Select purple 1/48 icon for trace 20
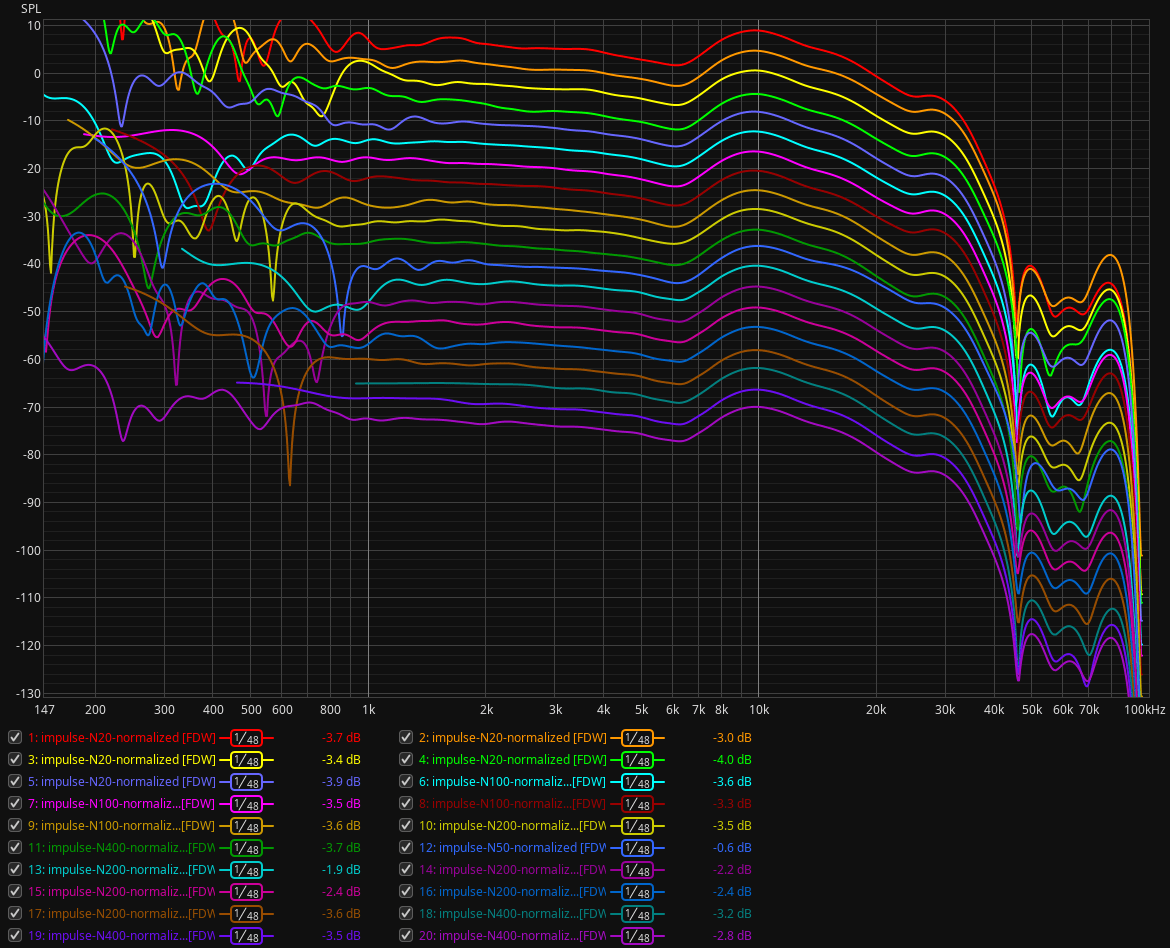Screen dimensions: 1170x948 (637, 936)
